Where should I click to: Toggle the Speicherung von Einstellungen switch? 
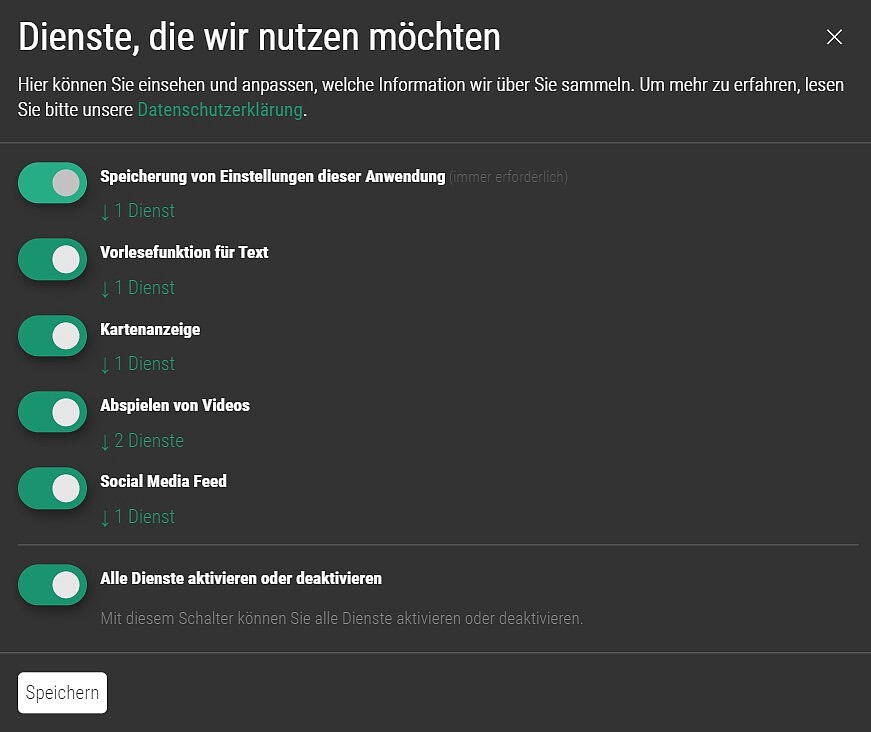pos(53,183)
